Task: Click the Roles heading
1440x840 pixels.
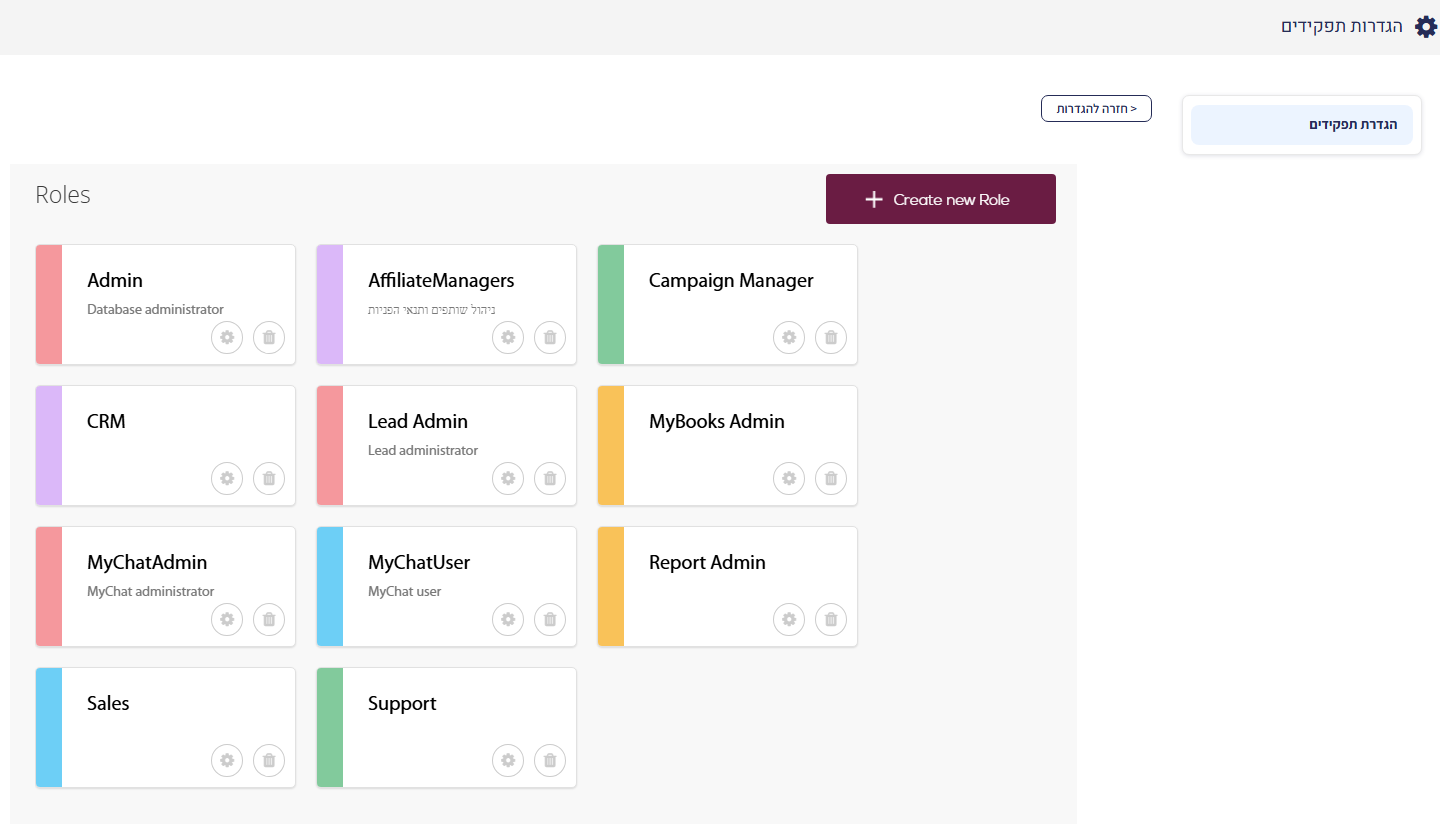Action: (x=63, y=195)
